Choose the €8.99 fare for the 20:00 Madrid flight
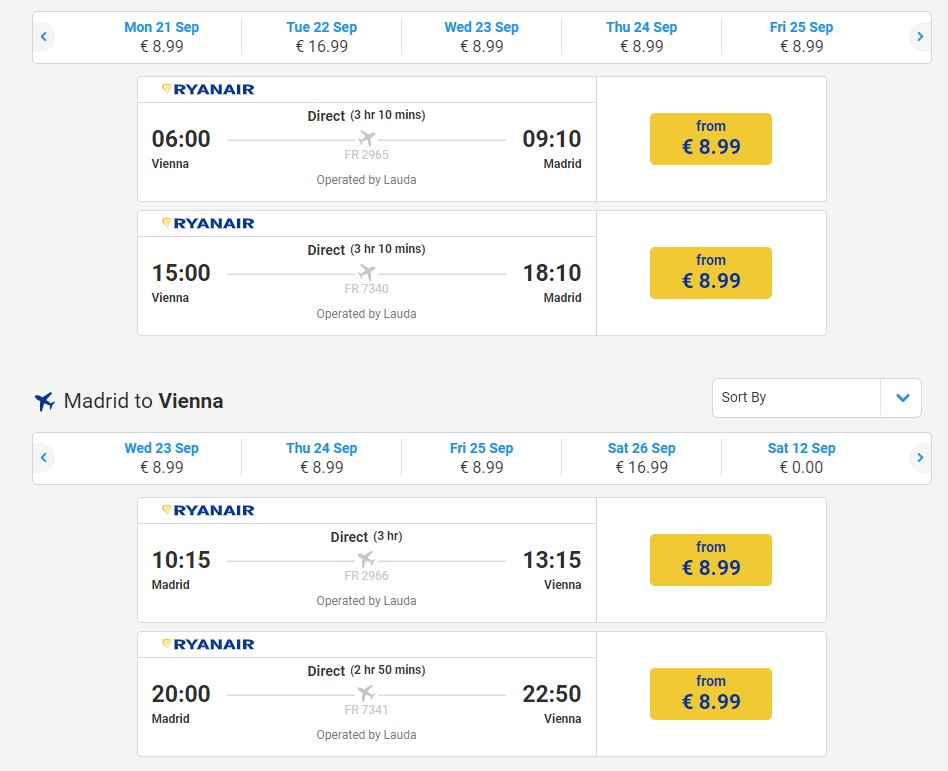948x771 pixels. (x=710, y=694)
